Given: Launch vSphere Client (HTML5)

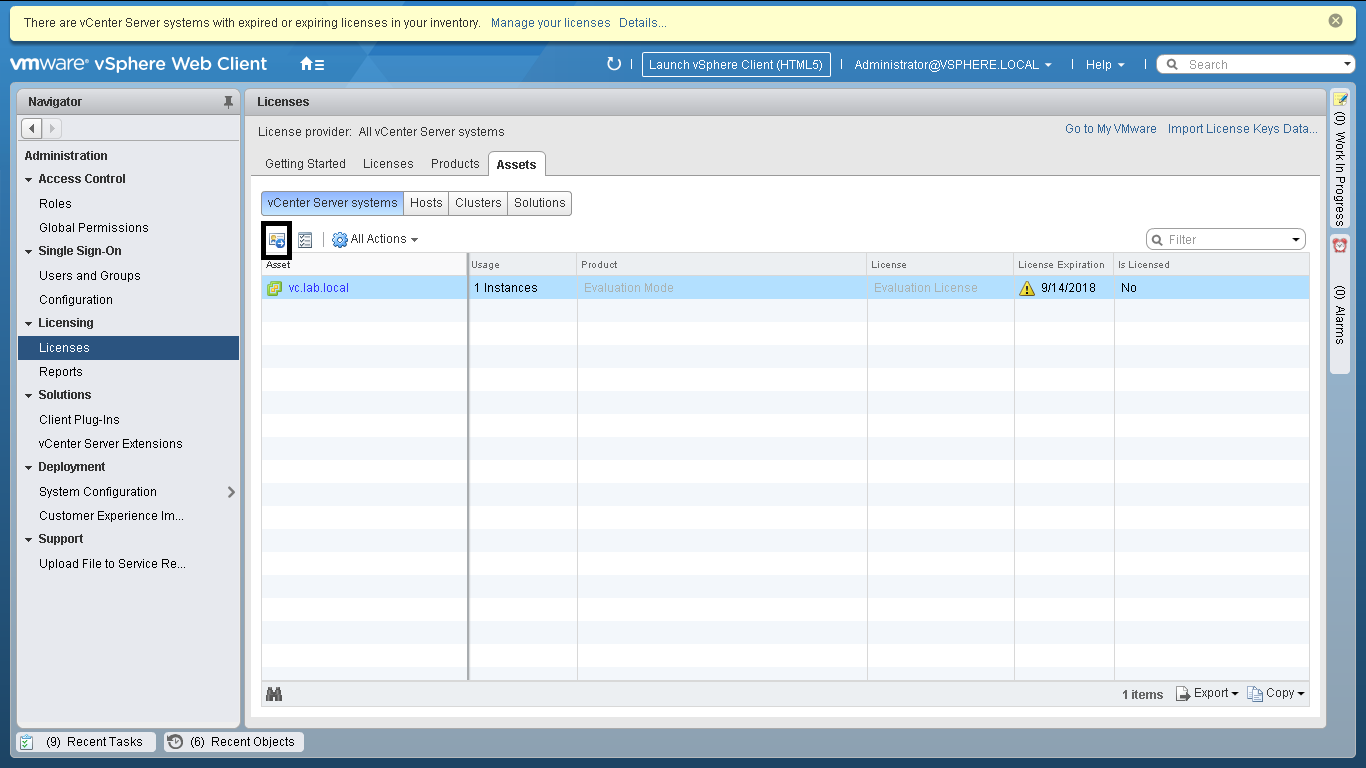Looking at the screenshot, I should (x=735, y=64).
